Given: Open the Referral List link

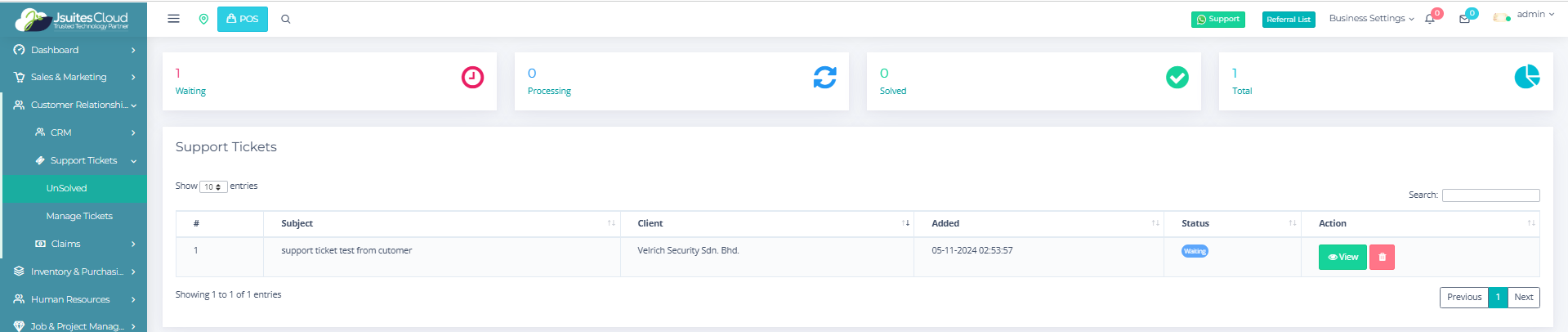Looking at the screenshot, I should click(x=1288, y=20).
